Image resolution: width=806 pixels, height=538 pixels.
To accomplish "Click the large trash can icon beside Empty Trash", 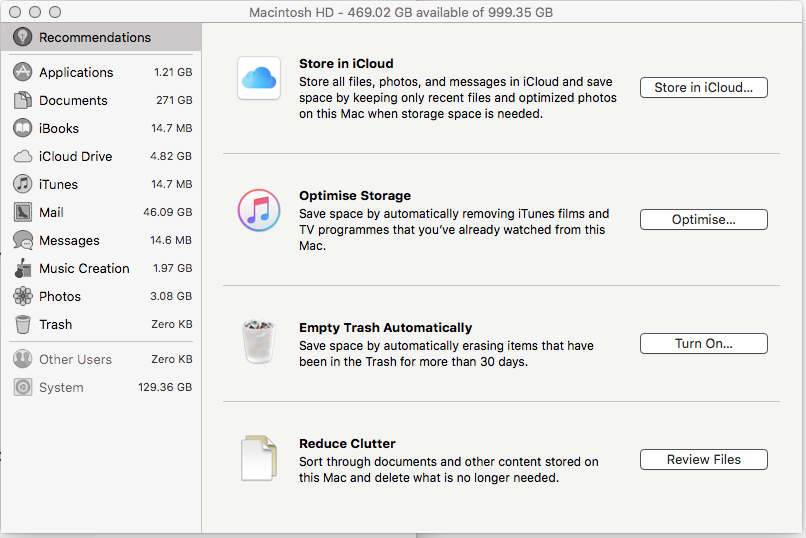I will (259, 341).
